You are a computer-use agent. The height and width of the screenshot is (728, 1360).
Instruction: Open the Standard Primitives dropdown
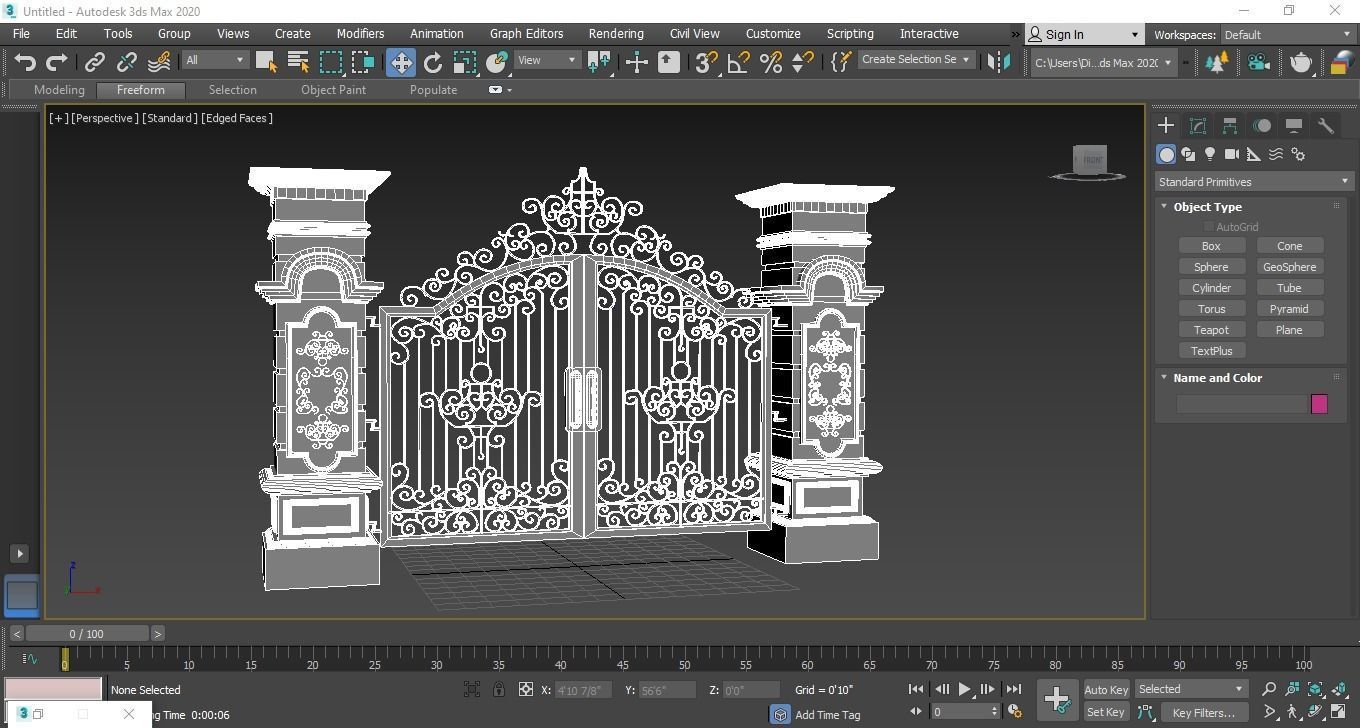tap(1252, 181)
